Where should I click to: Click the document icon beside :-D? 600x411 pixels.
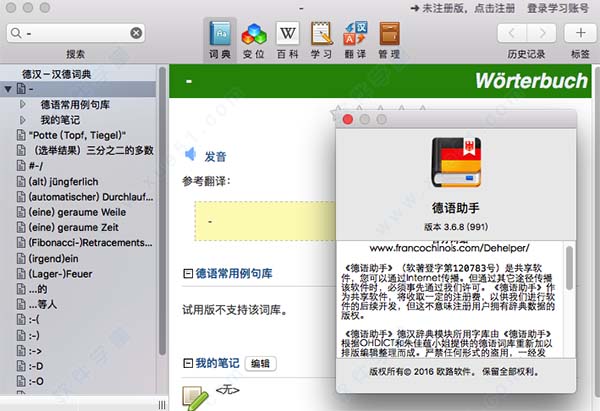point(21,366)
